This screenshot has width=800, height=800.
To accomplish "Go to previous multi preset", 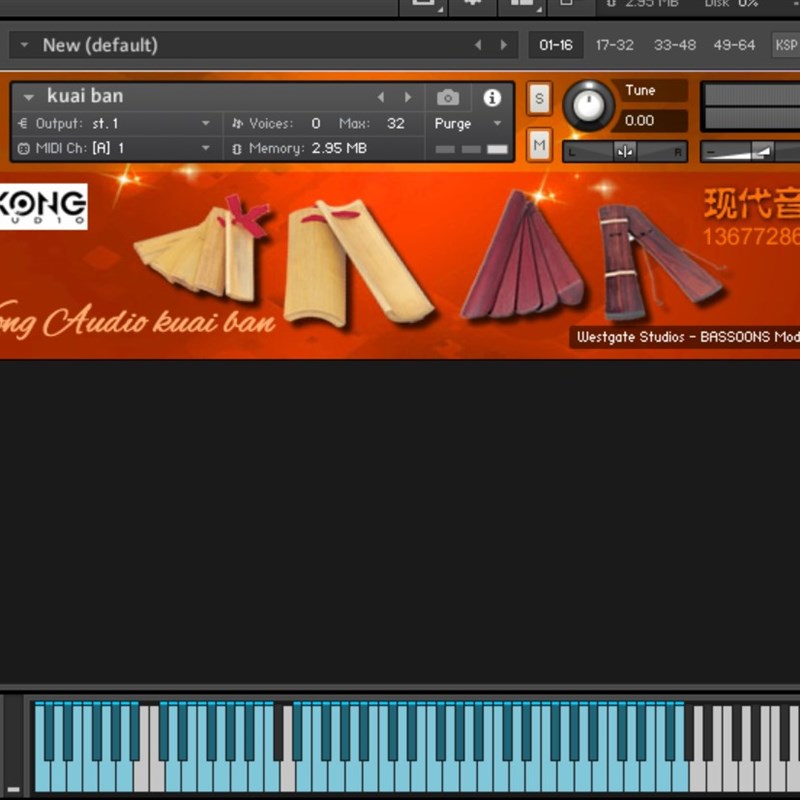I will tap(478, 45).
